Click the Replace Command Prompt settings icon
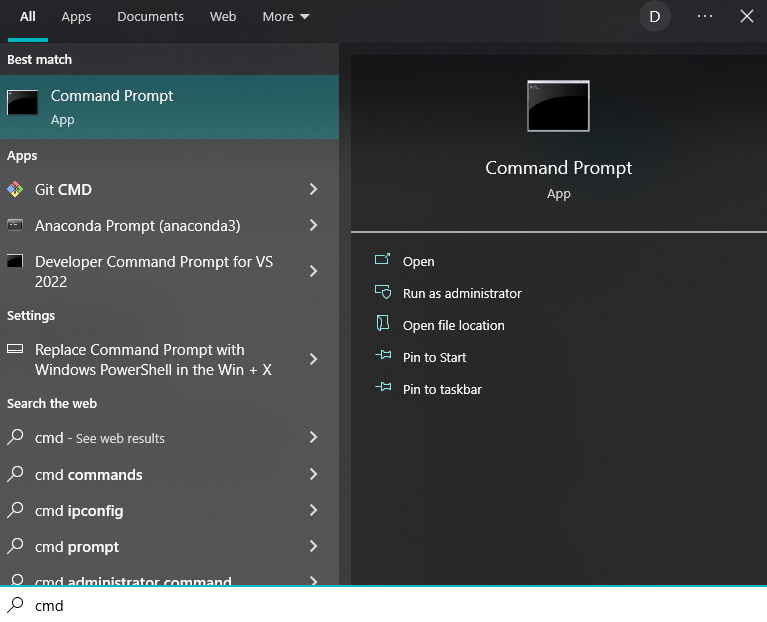 click(15, 349)
